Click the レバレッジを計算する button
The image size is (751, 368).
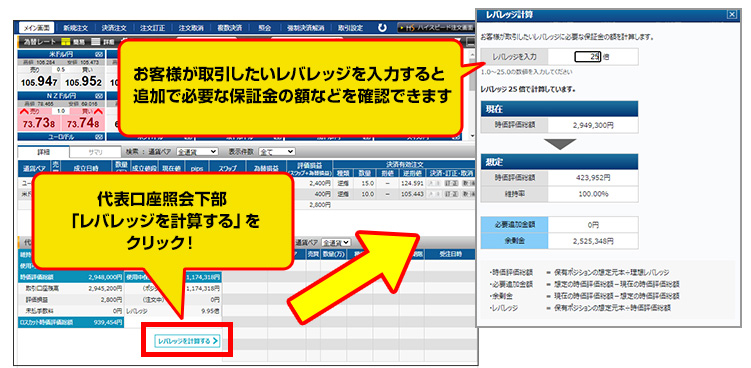pyautogui.click(x=187, y=341)
